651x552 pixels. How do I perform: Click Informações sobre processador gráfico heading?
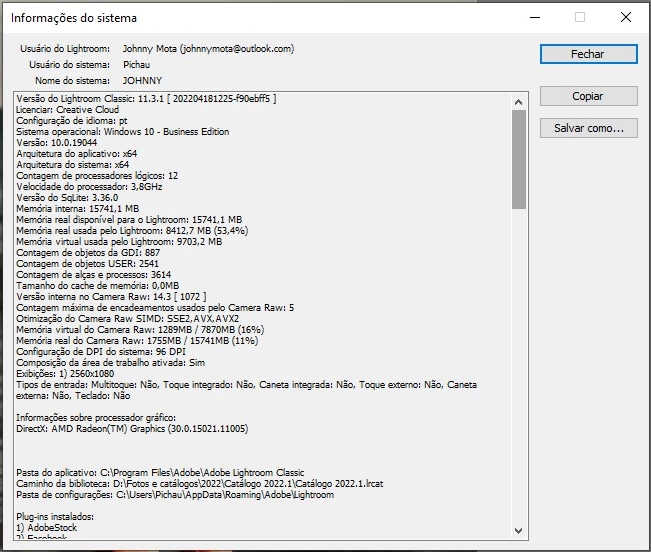[x=96, y=418]
